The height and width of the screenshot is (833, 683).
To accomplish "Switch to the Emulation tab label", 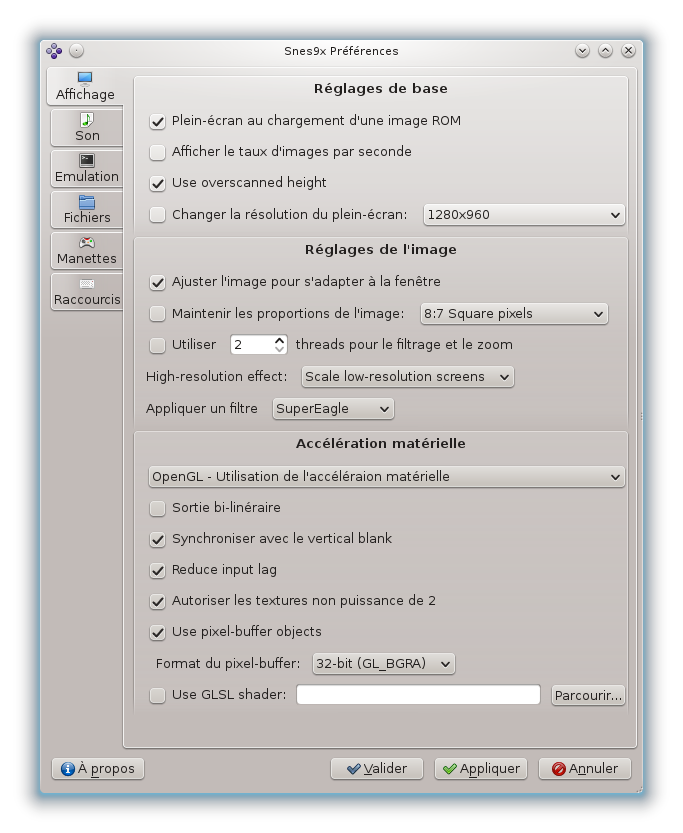I will click(87, 176).
